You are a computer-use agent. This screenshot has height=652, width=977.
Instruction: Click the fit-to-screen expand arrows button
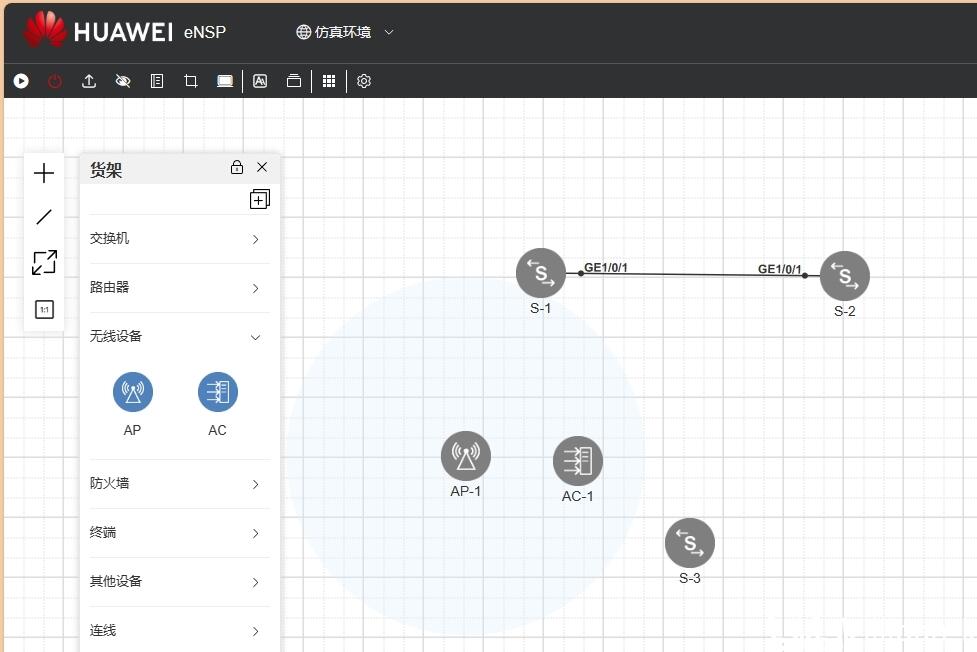tap(44, 263)
